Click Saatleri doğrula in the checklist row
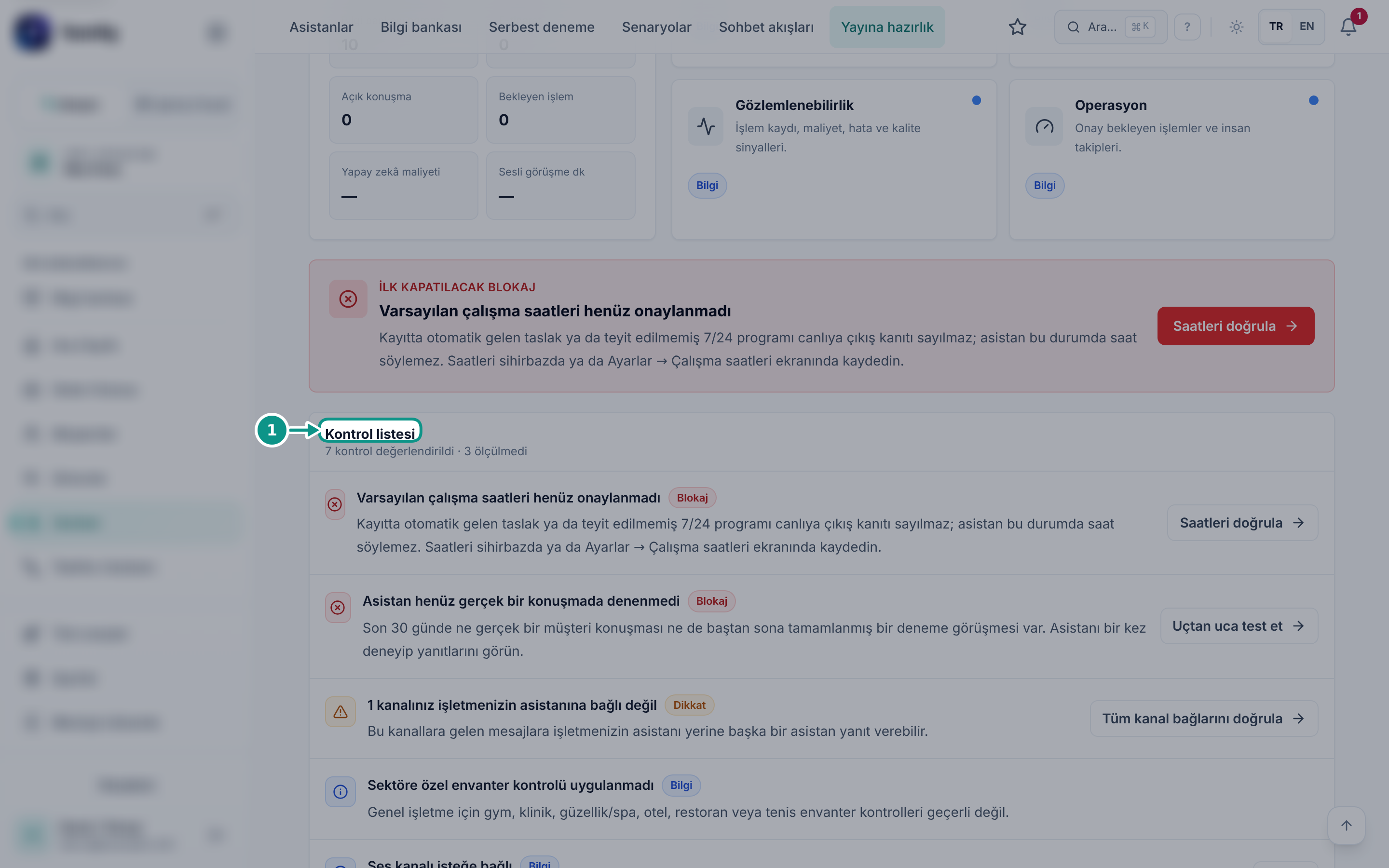This screenshot has width=1389, height=868. [1242, 522]
